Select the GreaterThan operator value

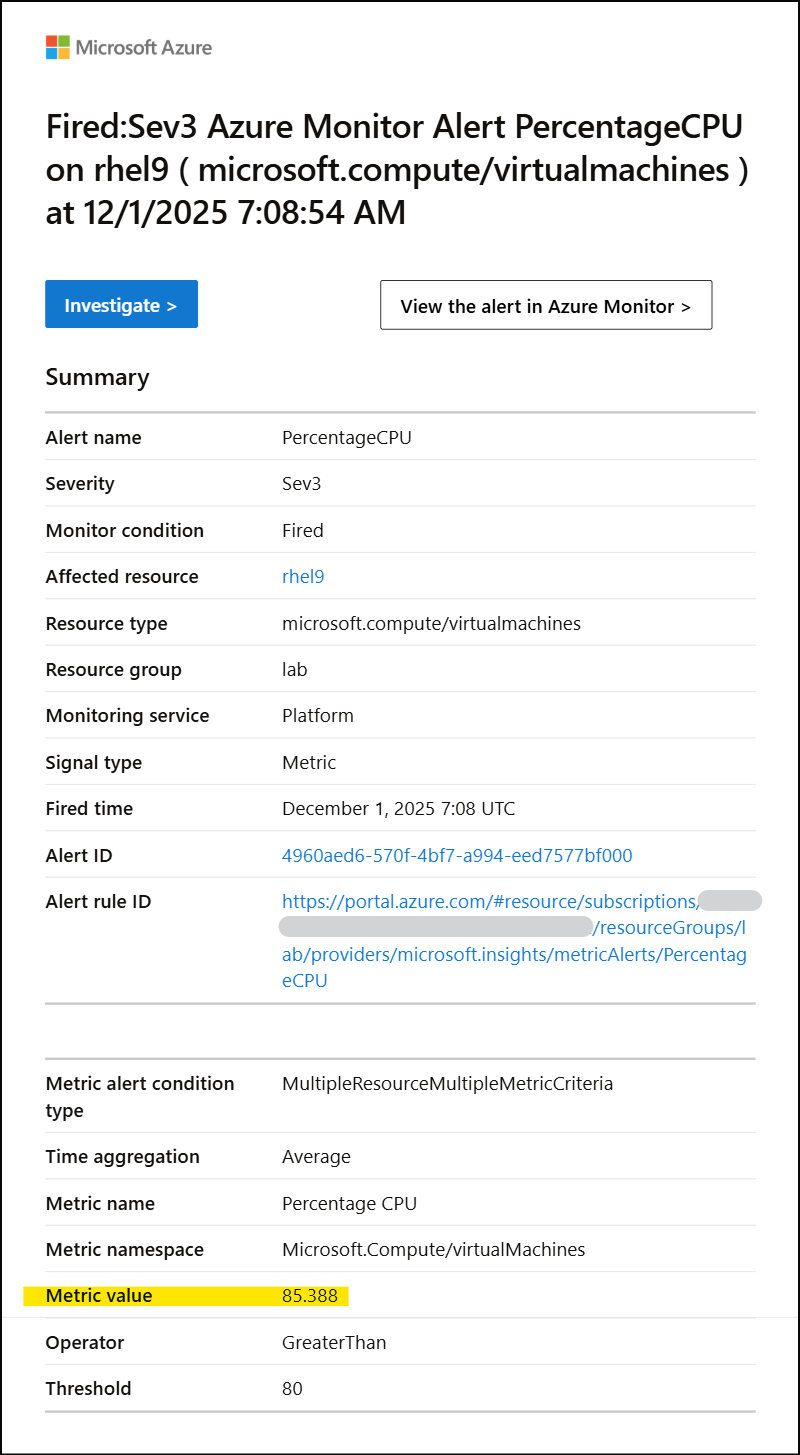pos(334,1343)
